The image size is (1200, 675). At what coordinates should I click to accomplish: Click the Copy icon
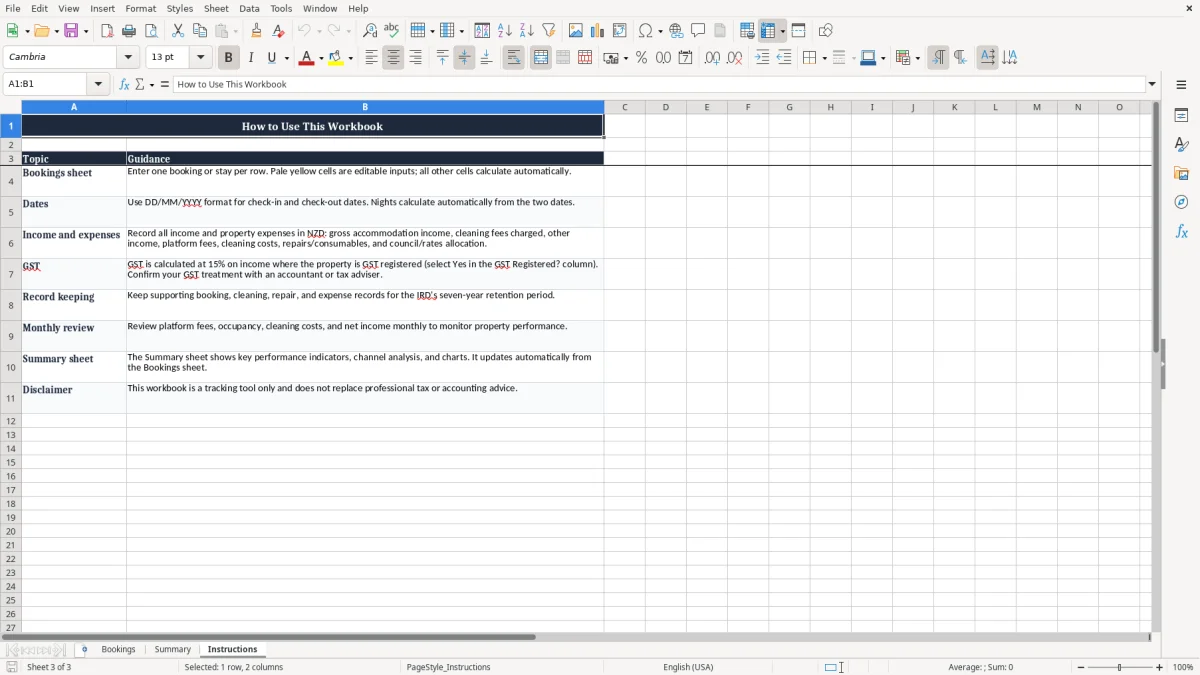coord(200,31)
